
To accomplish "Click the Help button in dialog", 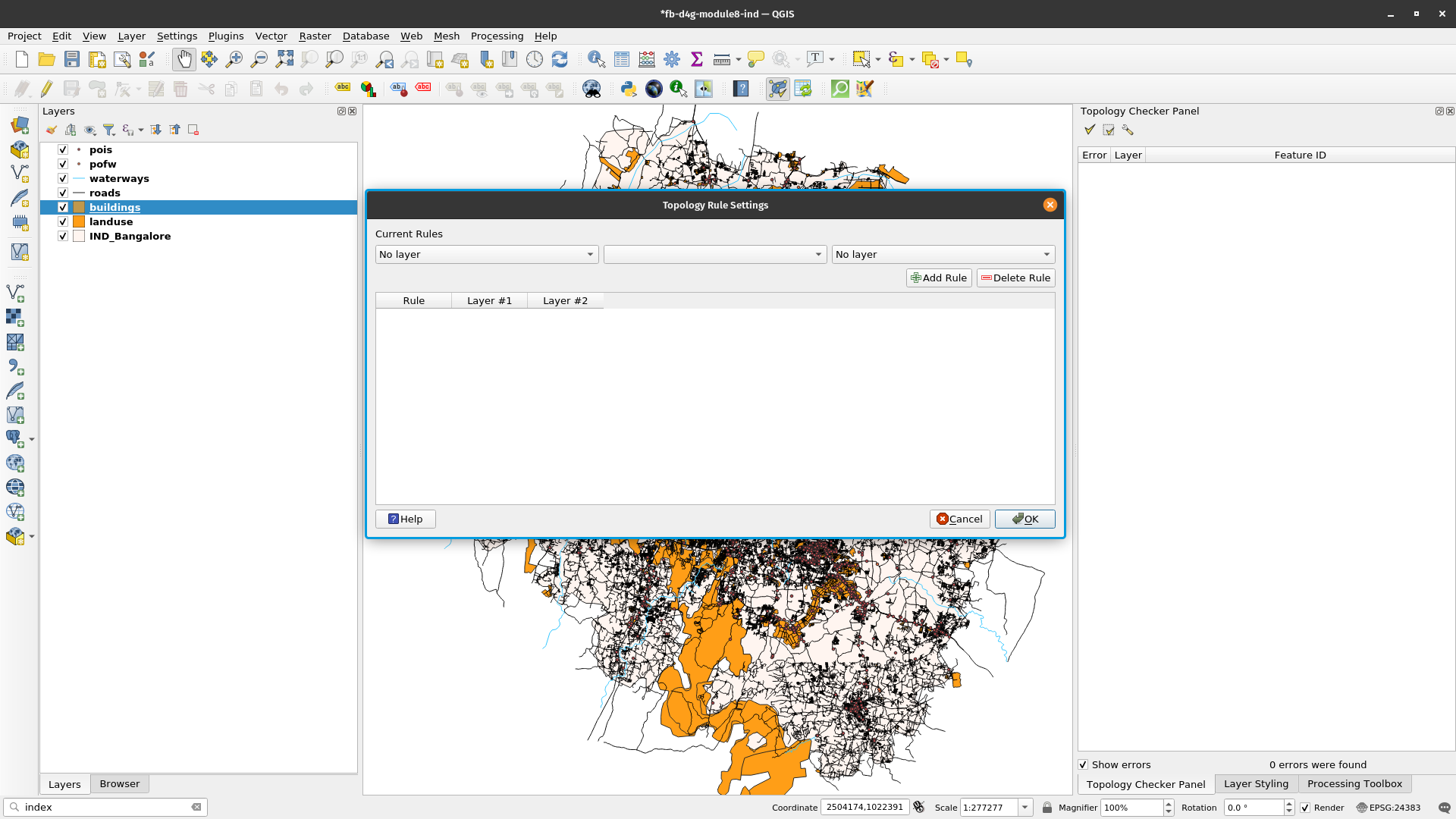I will 406,519.
